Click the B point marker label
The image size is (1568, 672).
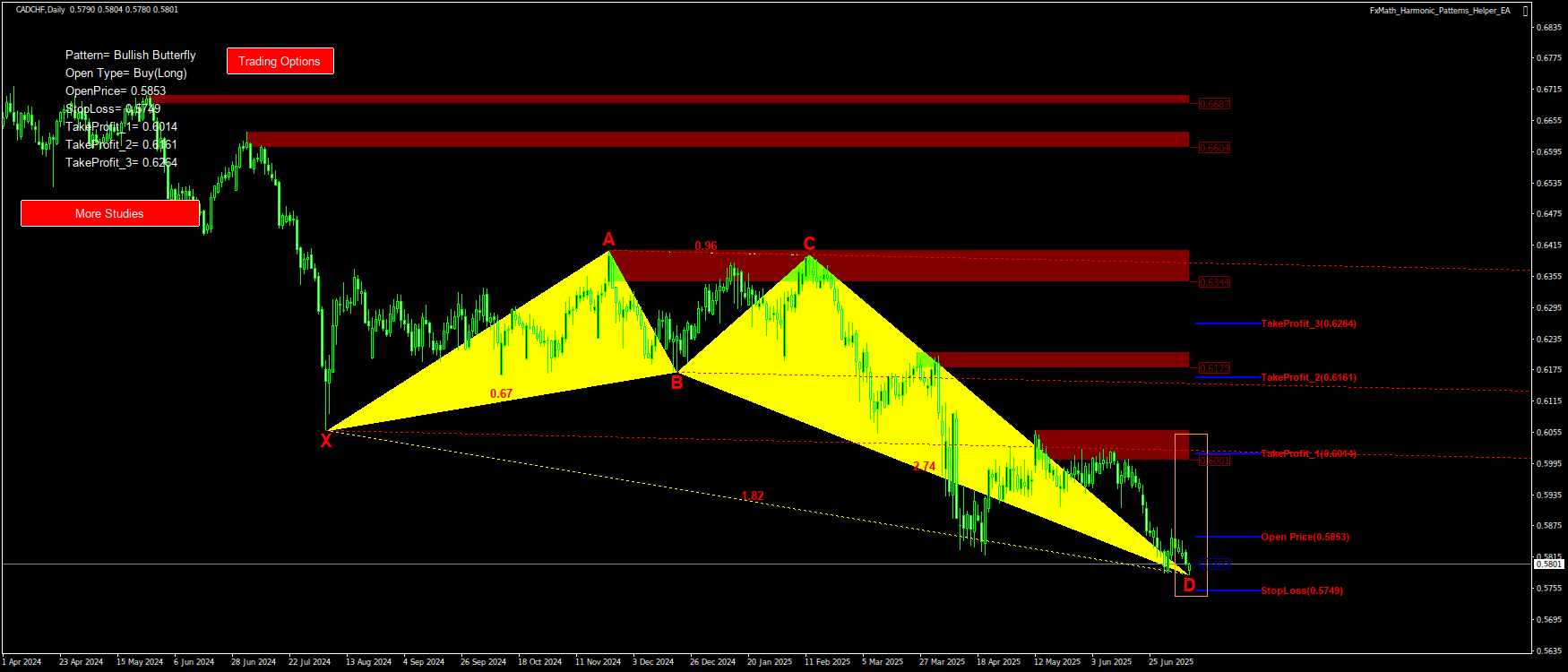click(x=676, y=383)
